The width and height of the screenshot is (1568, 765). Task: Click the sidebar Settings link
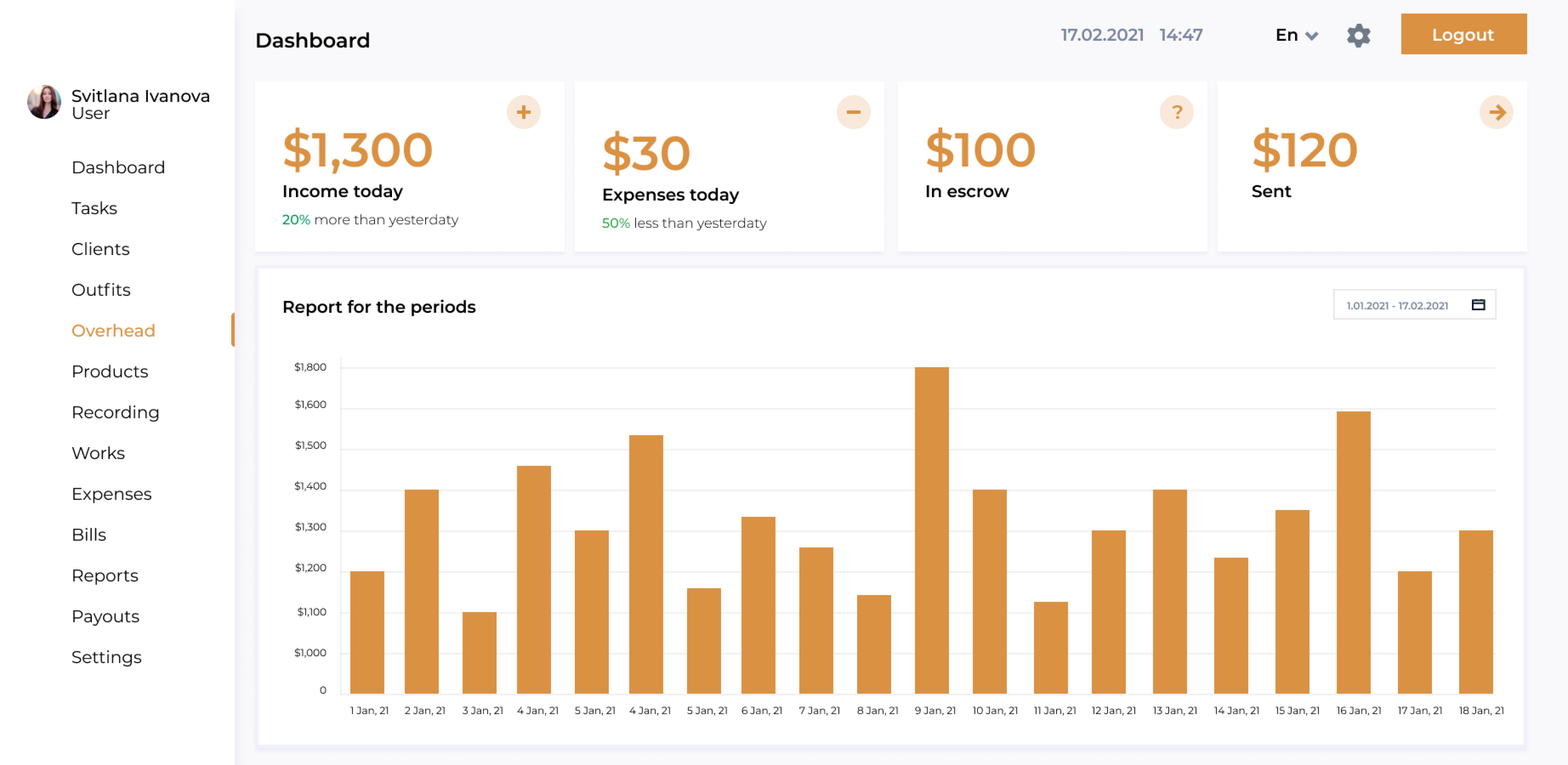click(107, 657)
